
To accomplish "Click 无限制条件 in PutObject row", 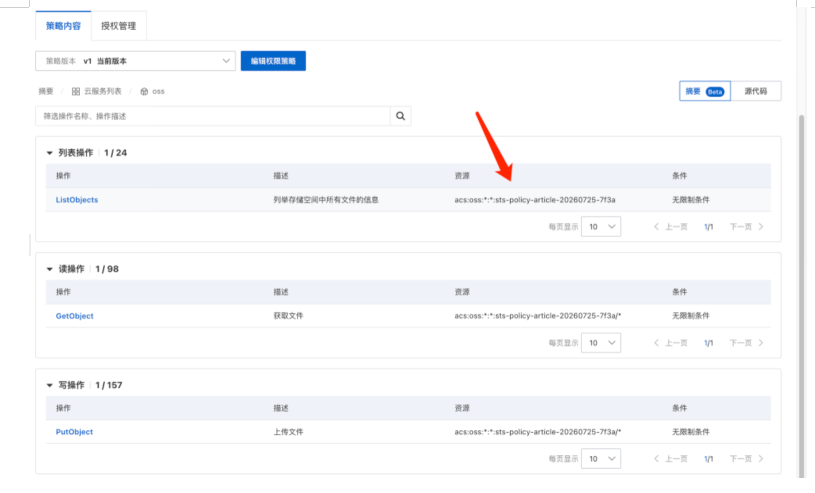I will point(691,432).
